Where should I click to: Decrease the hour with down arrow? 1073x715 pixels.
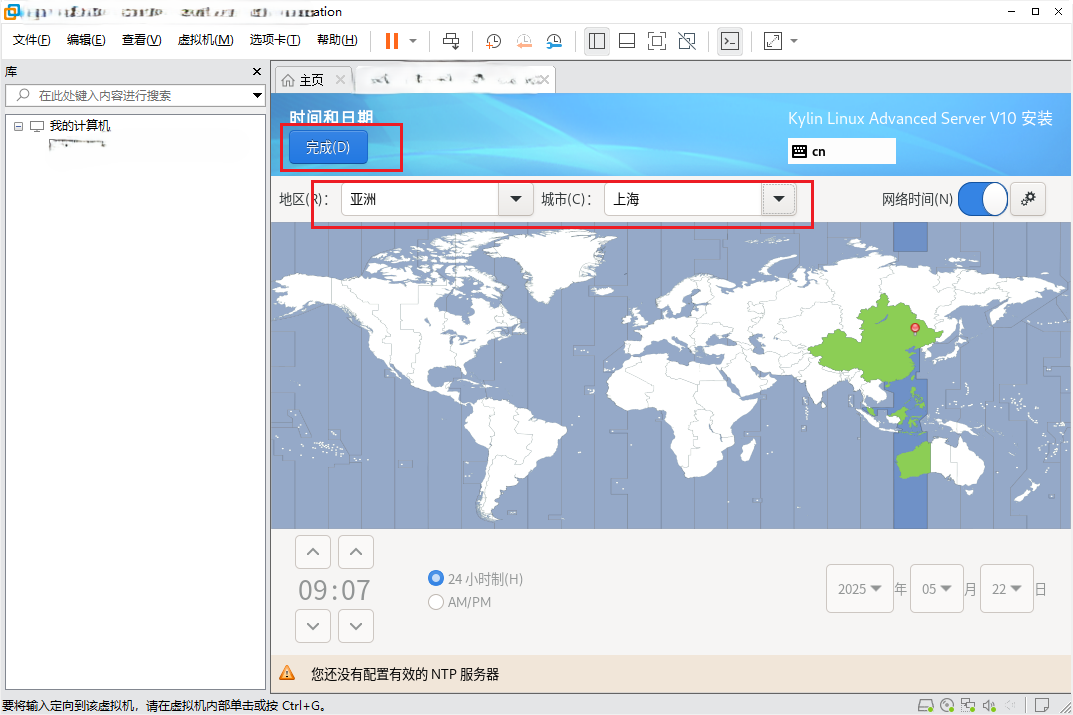tap(313, 626)
